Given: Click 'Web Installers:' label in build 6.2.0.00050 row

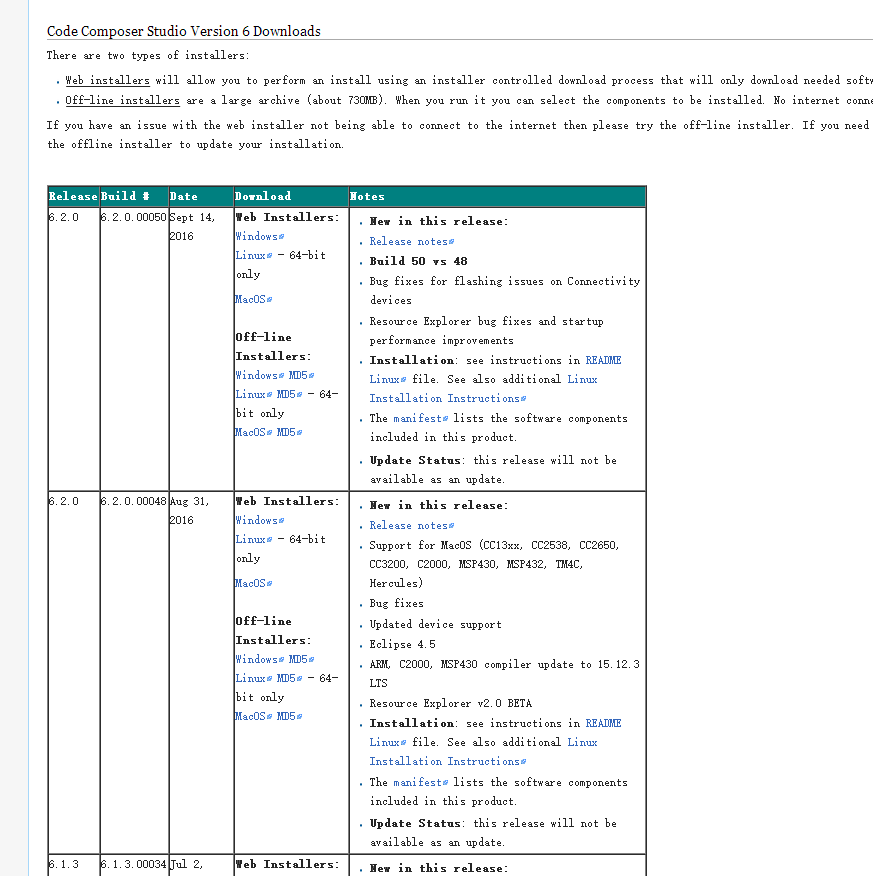Looking at the screenshot, I should point(287,217).
